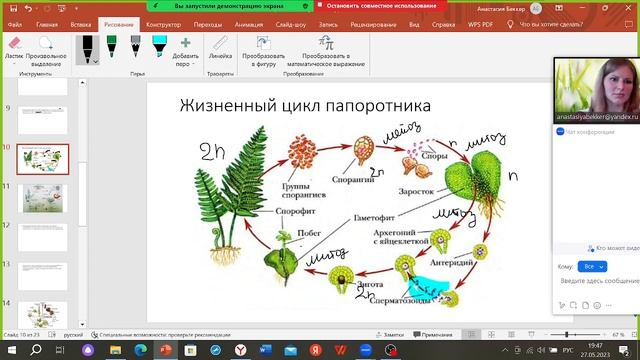
Task: Open the Файл menu
Action: [x=15, y=24]
